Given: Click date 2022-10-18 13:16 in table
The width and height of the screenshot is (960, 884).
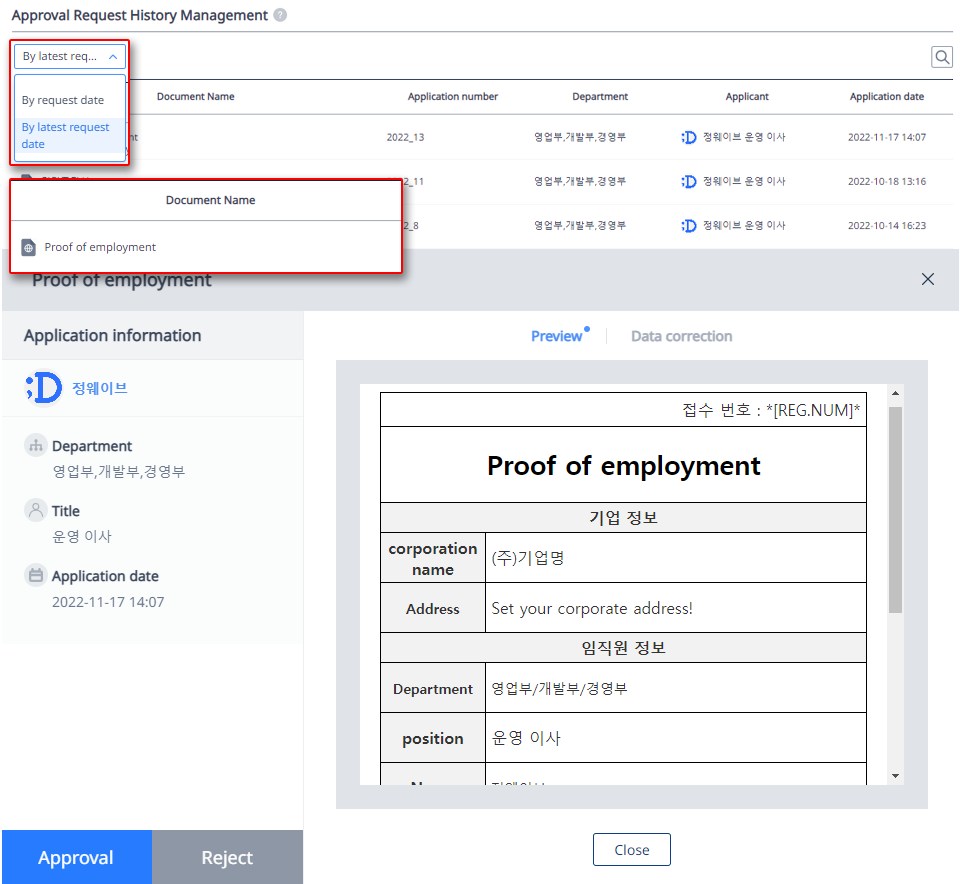Looking at the screenshot, I should click(887, 181).
